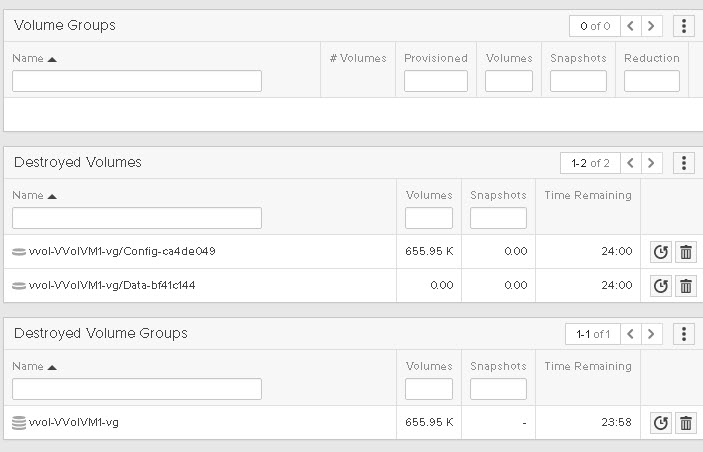
Task: Eradicate the Data-bf41c144 volume via trash icon
Action: click(x=686, y=286)
